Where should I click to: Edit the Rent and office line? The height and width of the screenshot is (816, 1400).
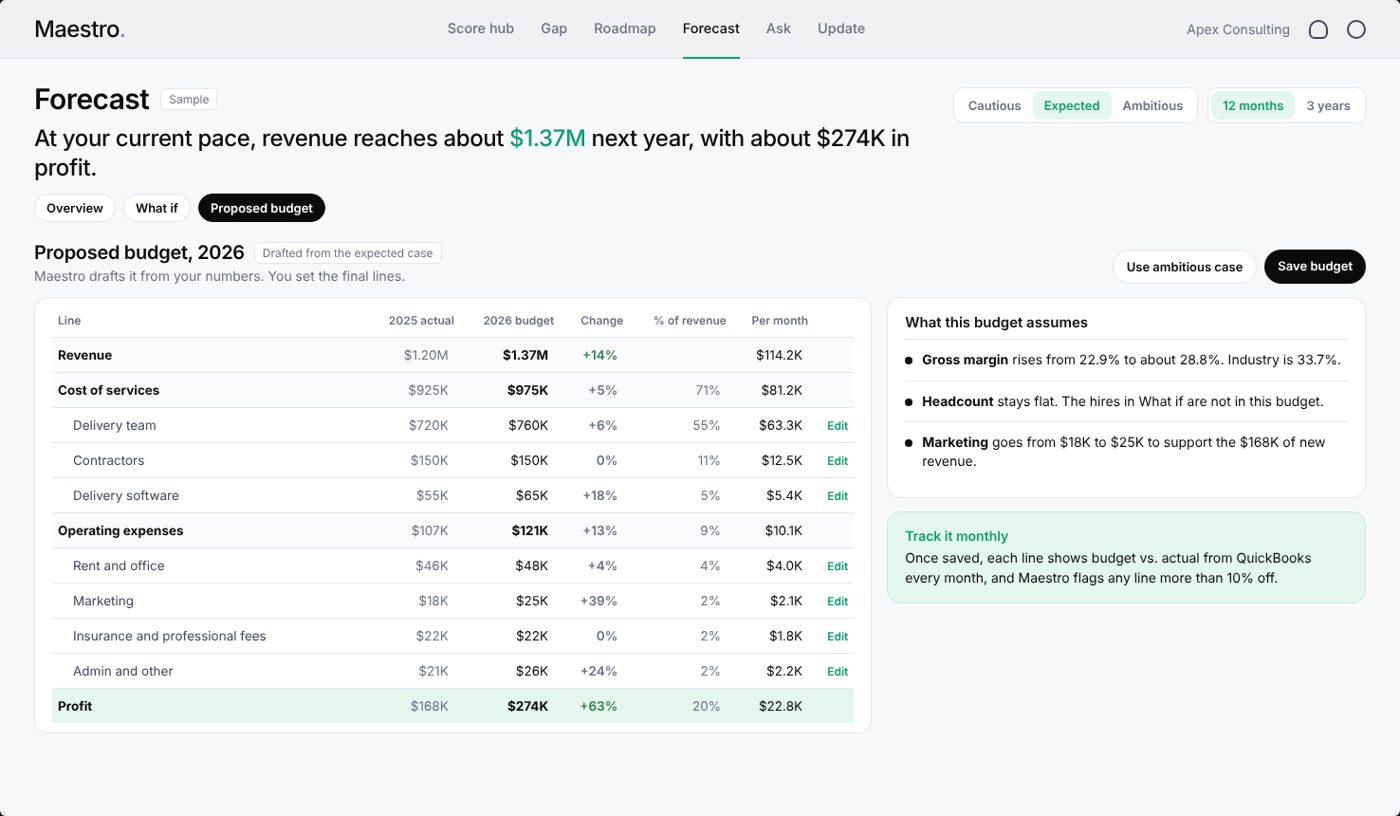pos(837,566)
